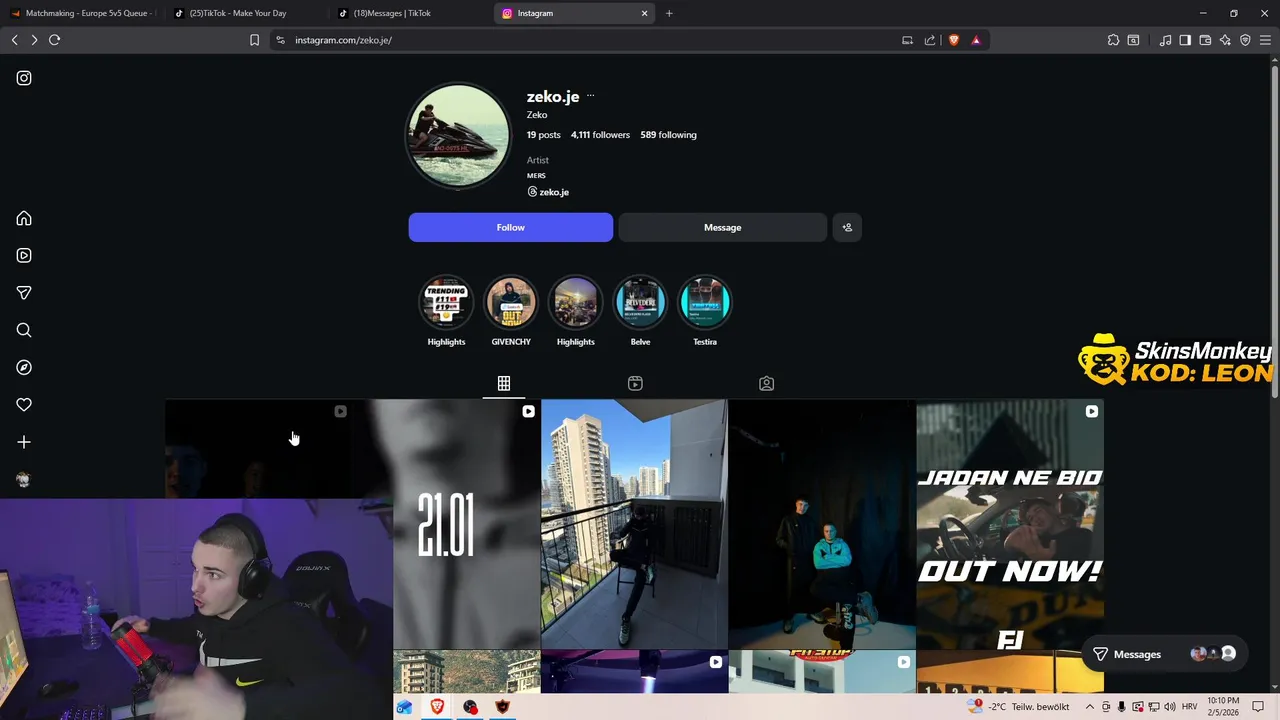Open weather widget -2°C Teilw. bewölkt

[x=1019, y=707]
